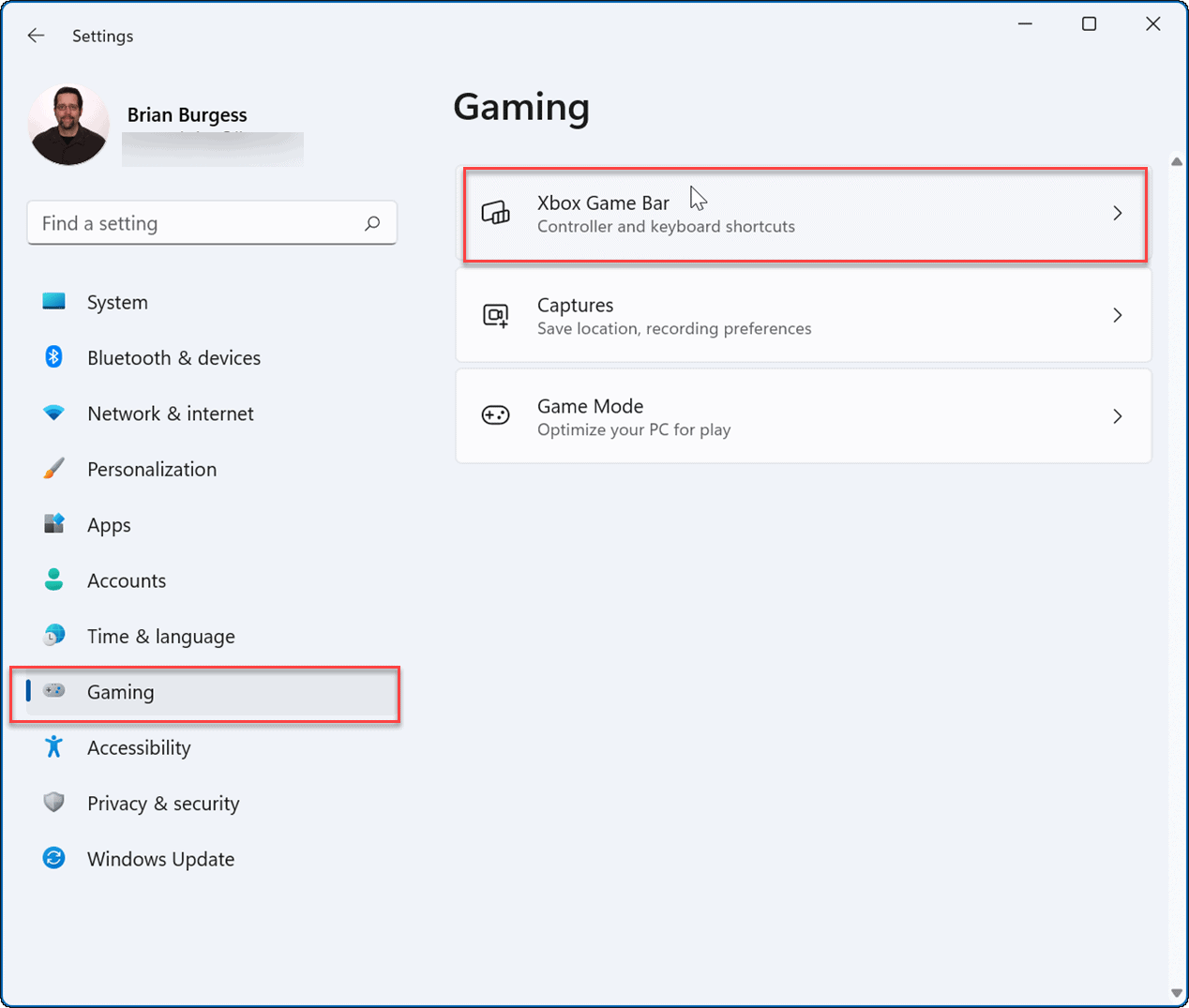Select Gaming in the sidebar menu
Screen dimensions: 1189x1008
coord(120,691)
